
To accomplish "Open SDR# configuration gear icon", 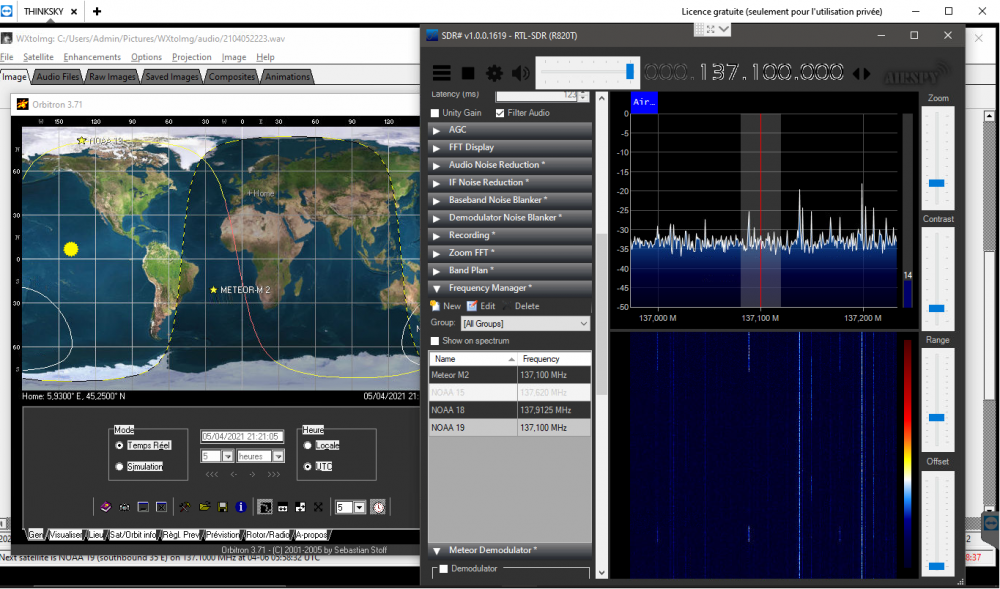I will pyautogui.click(x=494, y=73).
